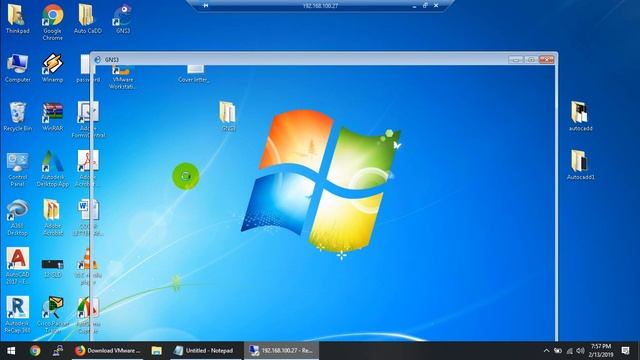Switch to the Download VMware Firefox window

pyautogui.click(x=107, y=351)
